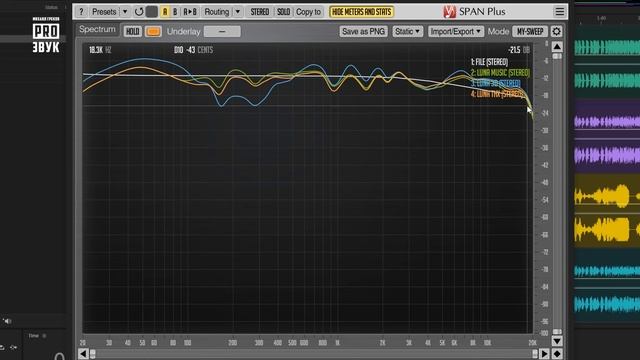Image resolution: width=640 pixels, height=360 pixels.
Task: Click the Routing button
Action: pyautogui.click(x=217, y=12)
